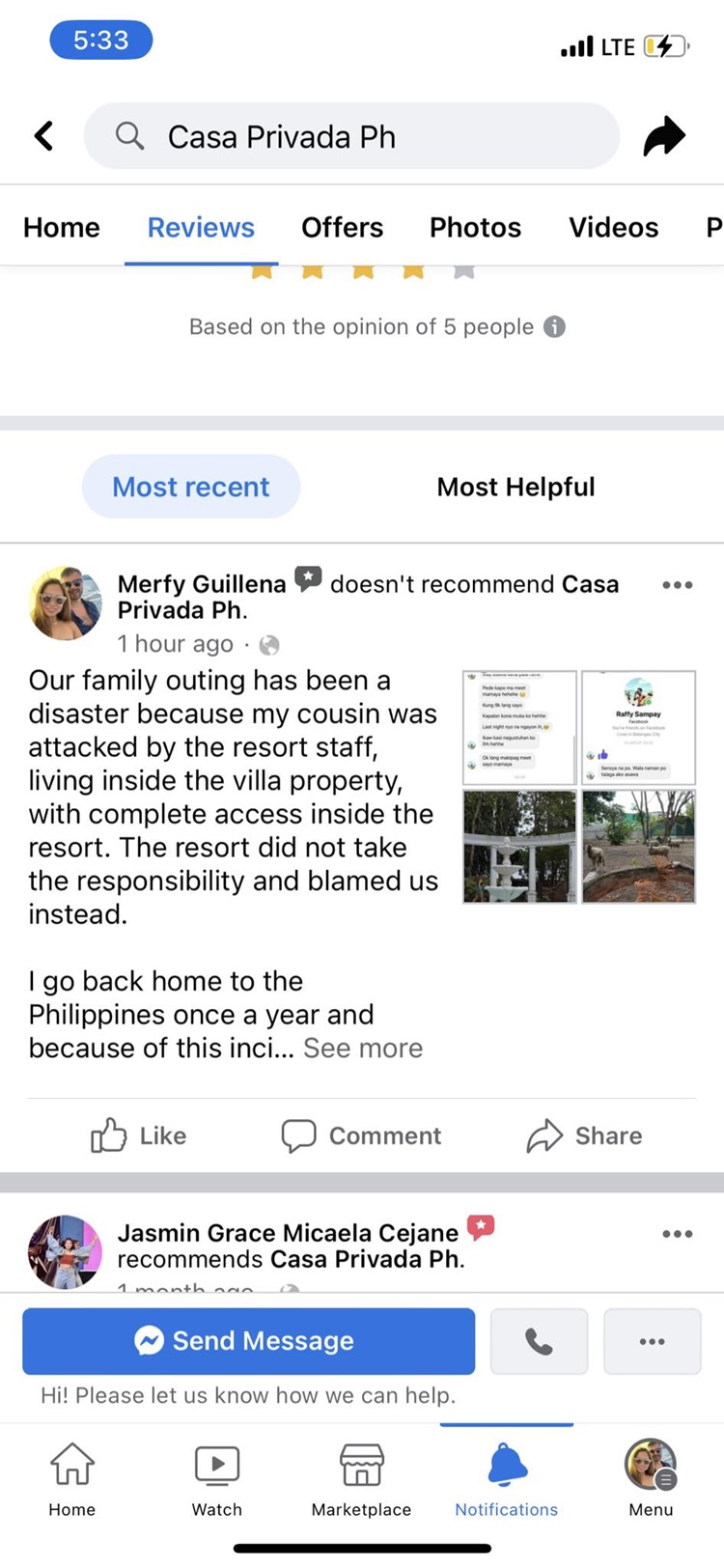Viewport: 724px width, 1568px height.
Task: Open Notifications bell icon
Action: 507,1466
